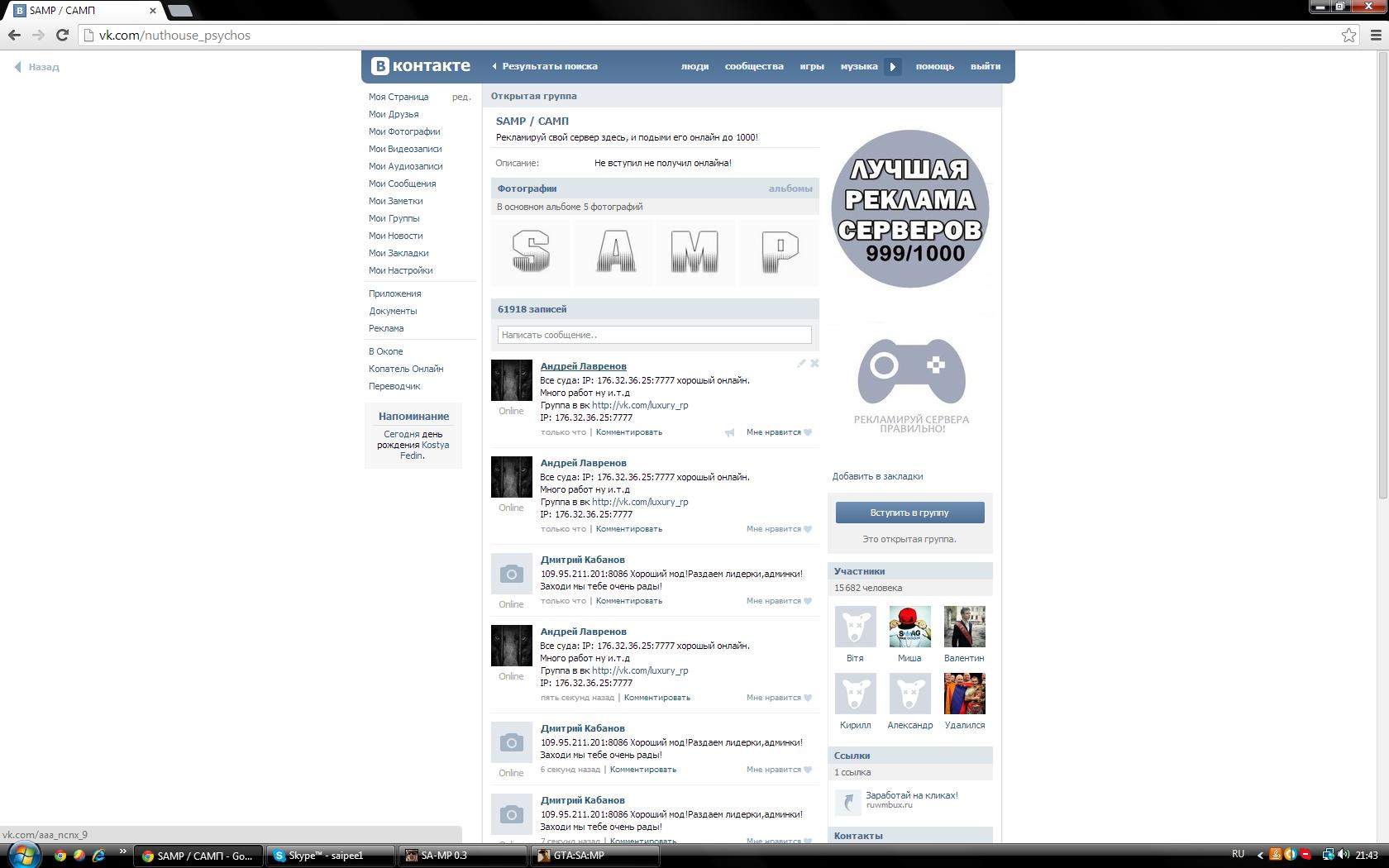The height and width of the screenshot is (868, 1389).
Task: Launch Internet Explorer from quick launch
Action: click(x=98, y=856)
